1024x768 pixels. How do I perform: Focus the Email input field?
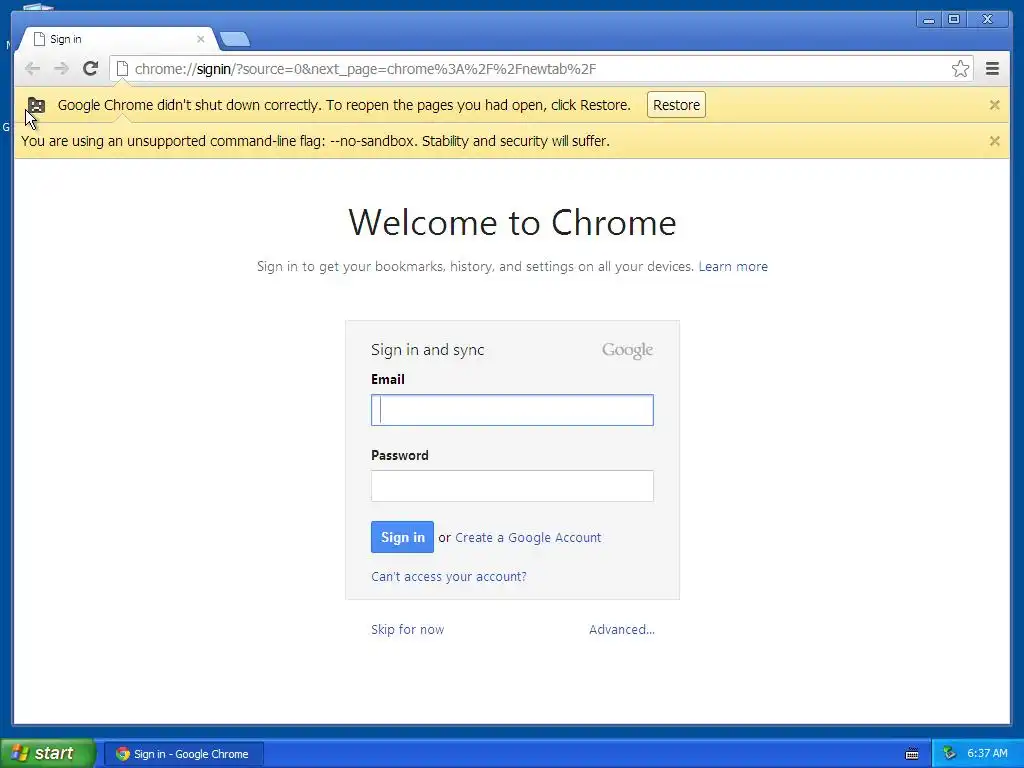tap(512, 410)
